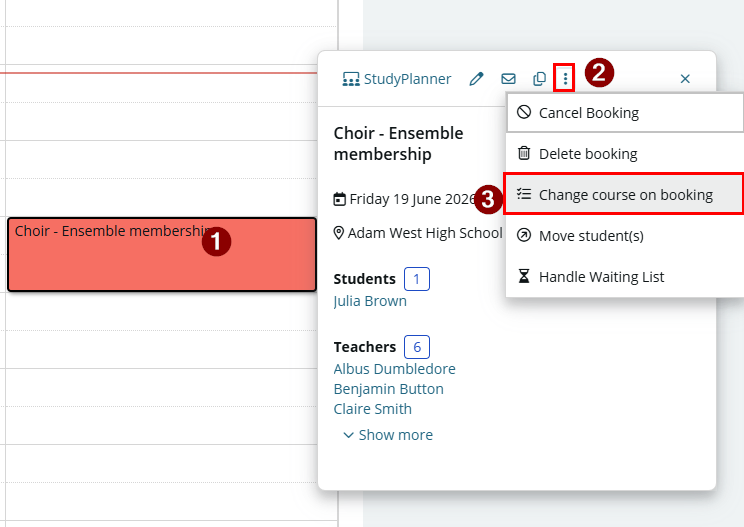
Task: Click the students count badge
Action: click(417, 279)
